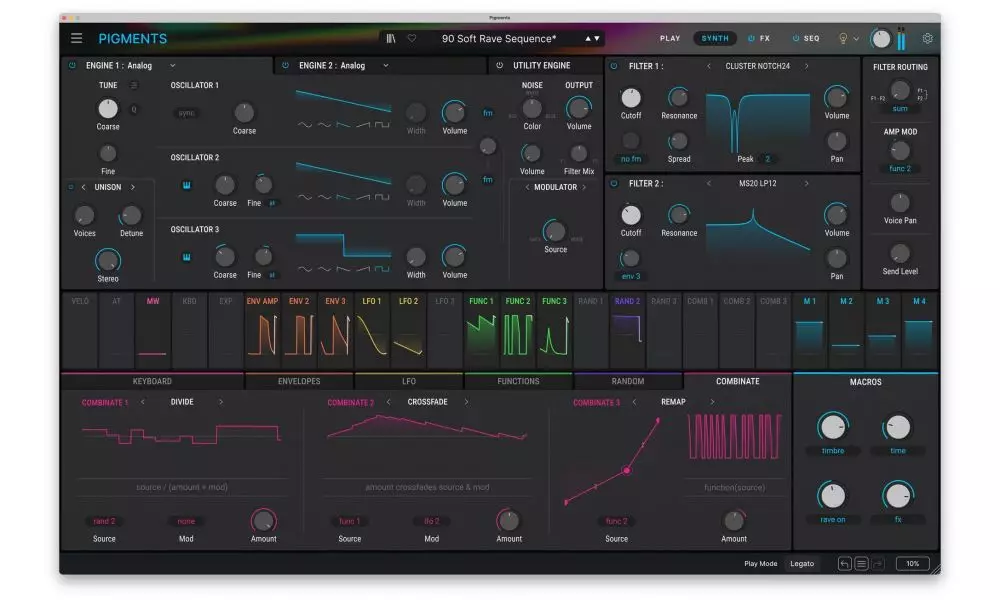Open settings with the gear icon
This screenshot has height=600, width=1000.
click(927, 38)
